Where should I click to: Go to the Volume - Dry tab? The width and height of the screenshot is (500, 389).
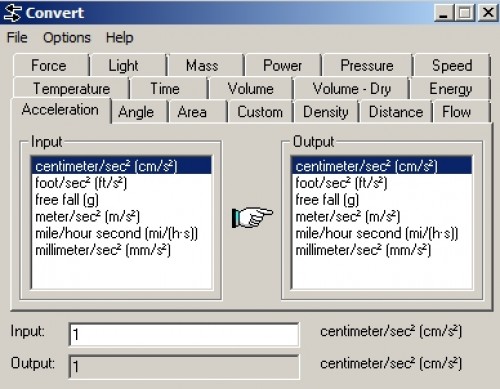coord(352,89)
